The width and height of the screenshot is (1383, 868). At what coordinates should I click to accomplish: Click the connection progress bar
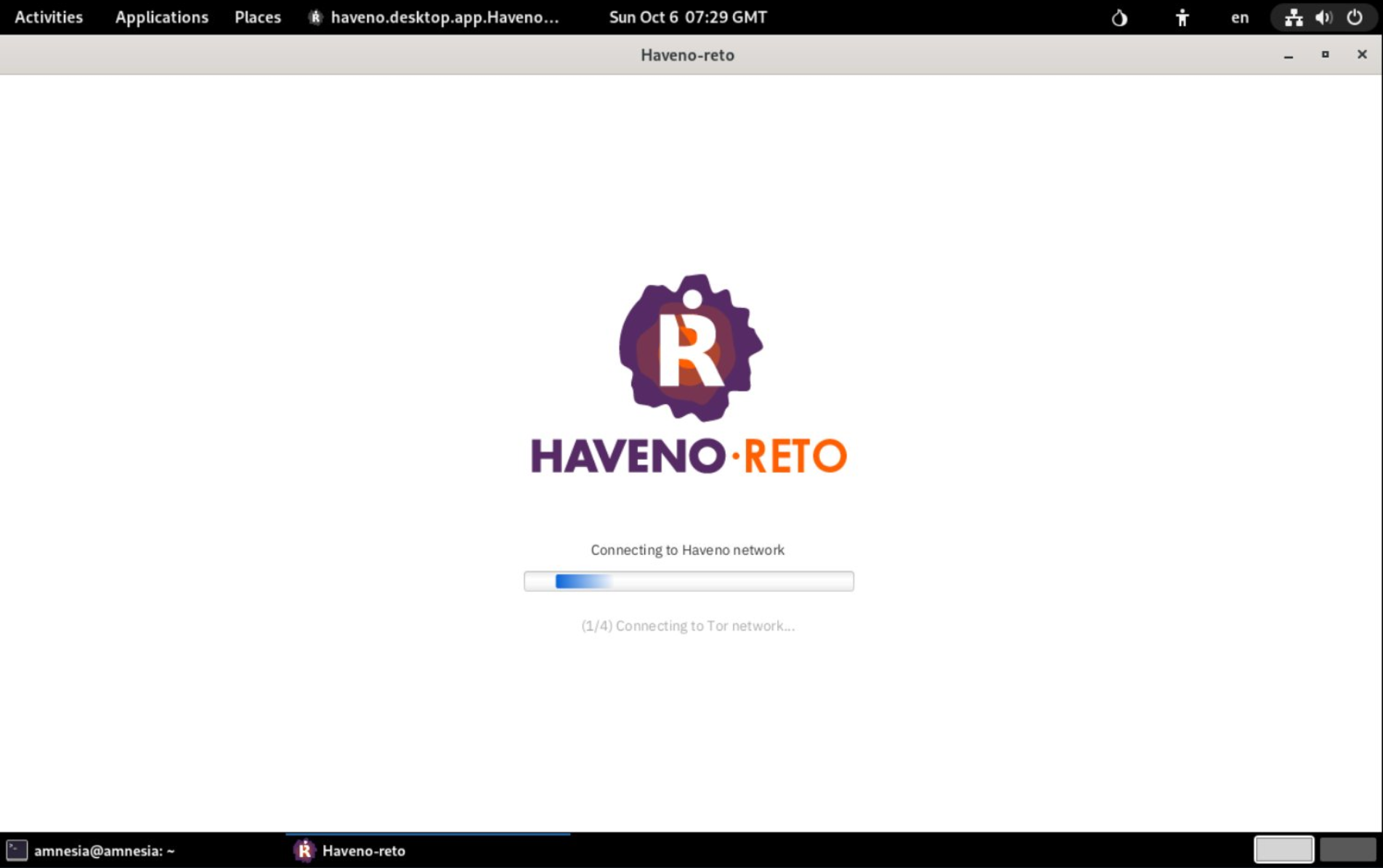tap(689, 581)
